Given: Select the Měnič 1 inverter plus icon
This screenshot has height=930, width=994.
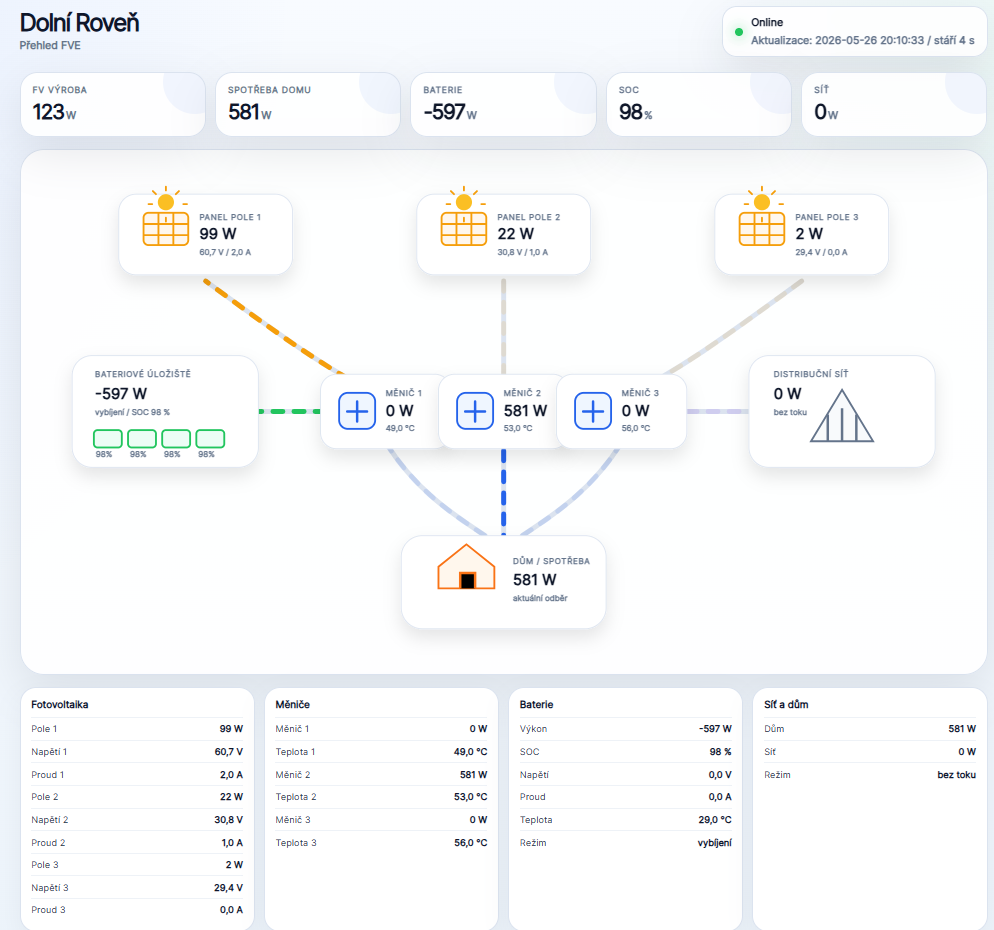Looking at the screenshot, I should (x=357, y=411).
